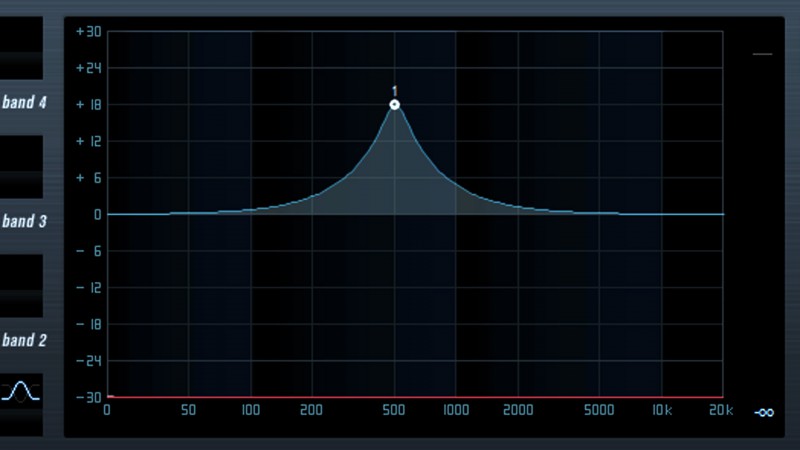Click the 500 Hz frequency axis label
The width and height of the screenshot is (800, 450).
[394, 410]
